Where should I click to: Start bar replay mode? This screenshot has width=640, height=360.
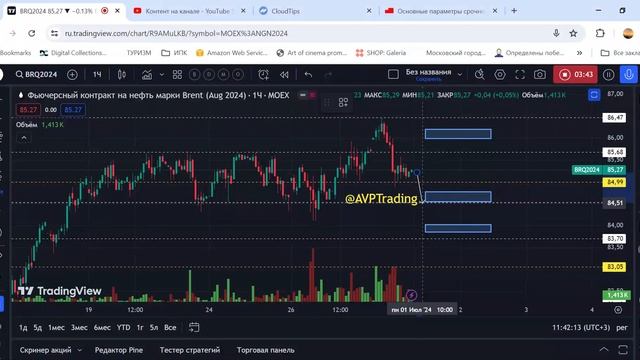284,74
